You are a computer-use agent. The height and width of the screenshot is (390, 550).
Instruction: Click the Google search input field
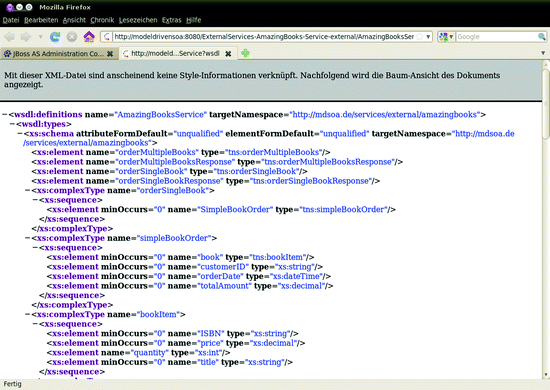[496, 36]
